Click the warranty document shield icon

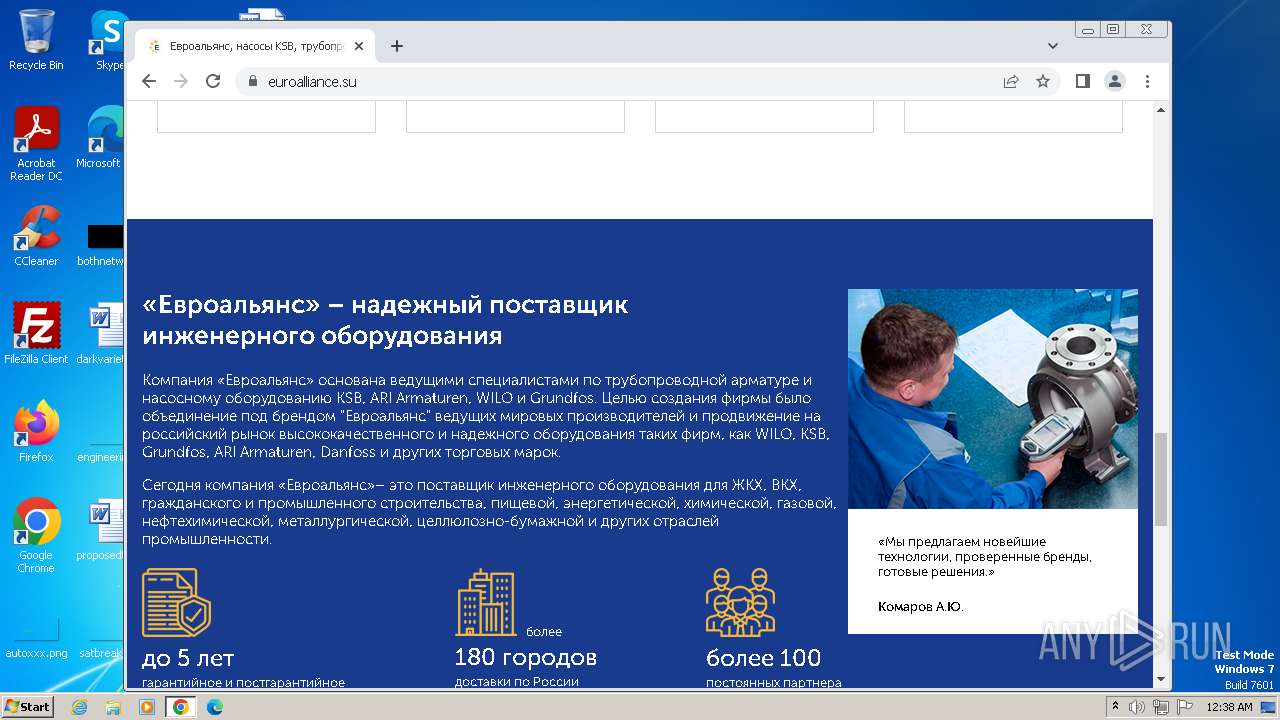click(176, 603)
